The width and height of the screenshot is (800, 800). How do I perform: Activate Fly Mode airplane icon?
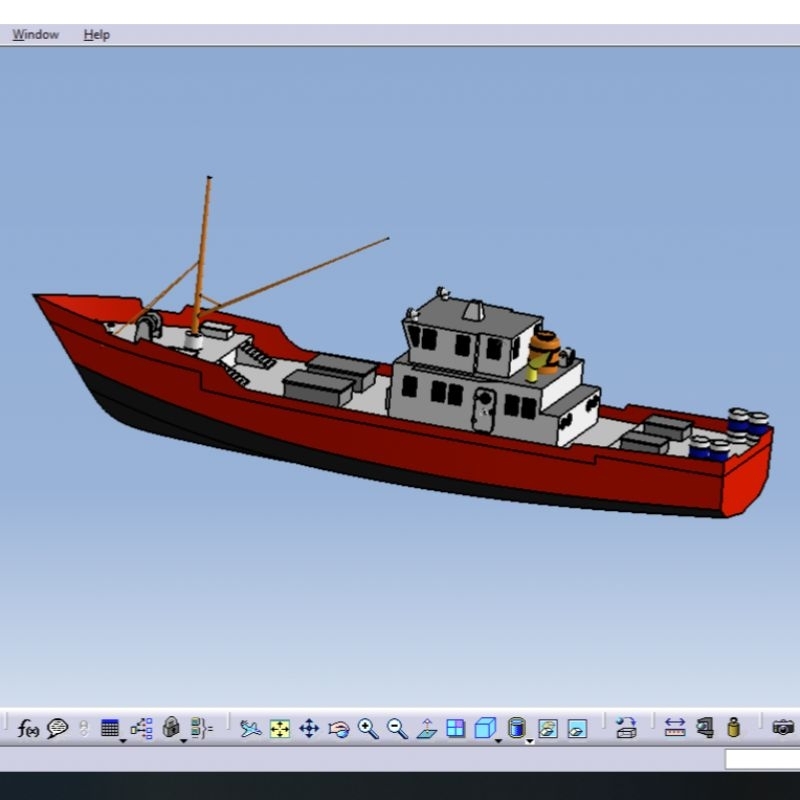(x=250, y=729)
